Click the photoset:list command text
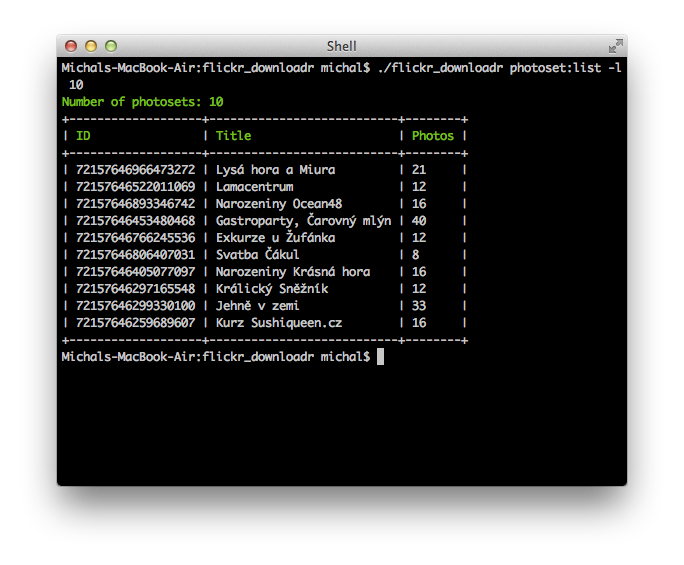The width and height of the screenshot is (684, 565). click(555, 68)
